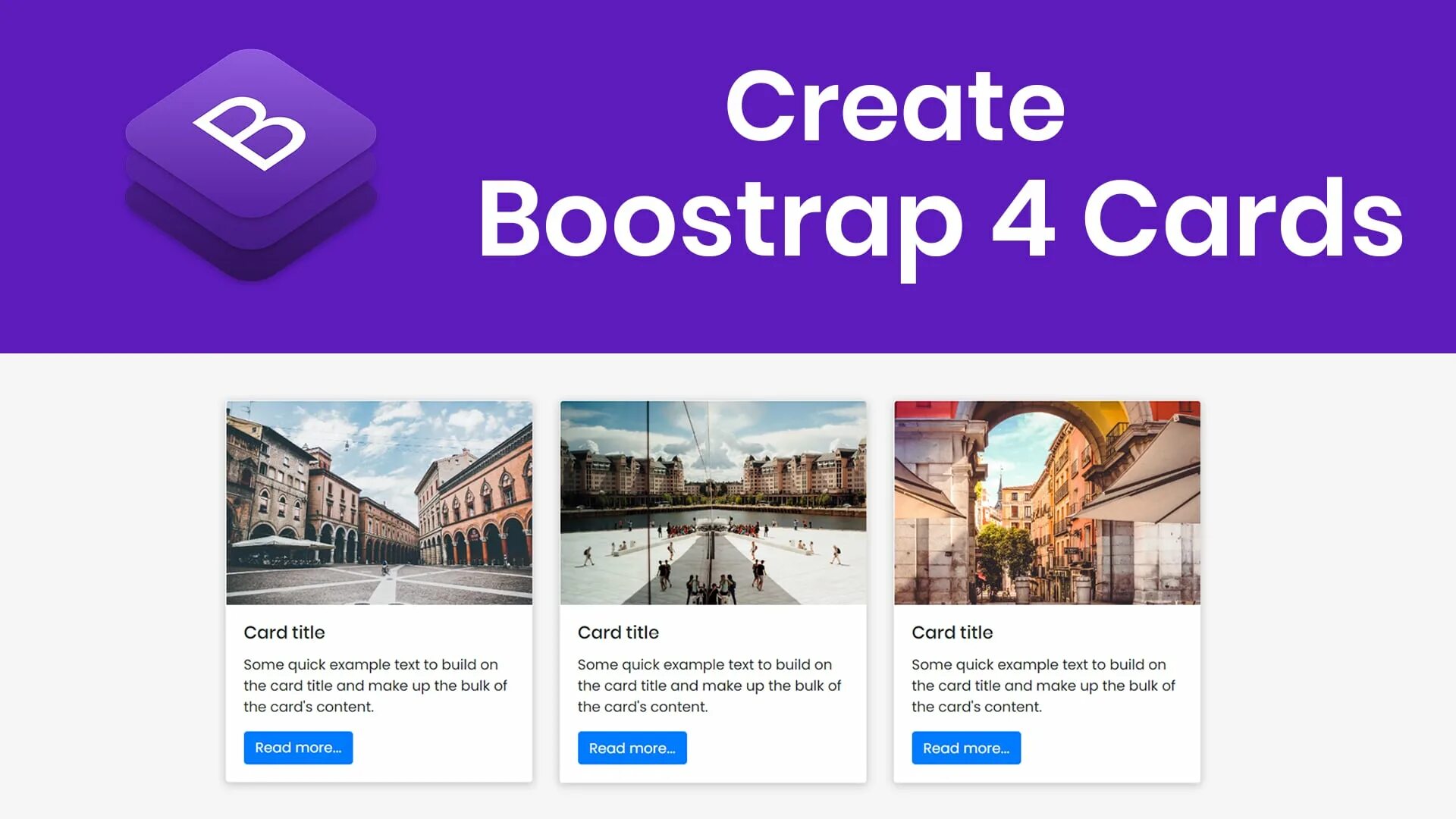Viewport: 1456px width, 819px height.
Task: Select the third card's Card title text
Action: 952,632
